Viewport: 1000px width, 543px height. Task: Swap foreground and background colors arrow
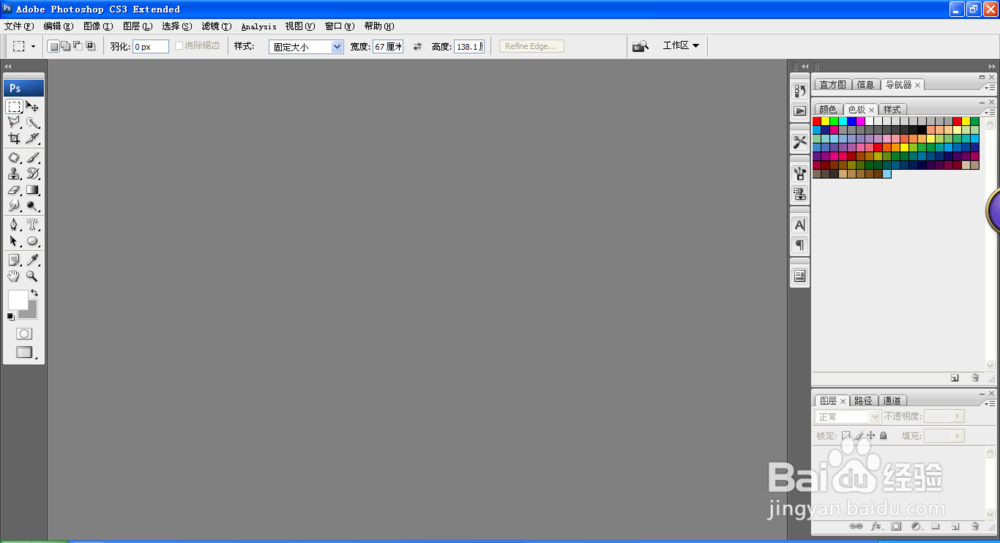(34, 293)
